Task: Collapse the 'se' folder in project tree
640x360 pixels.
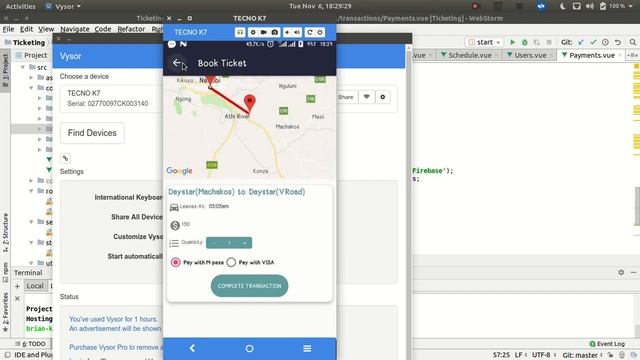Action: click(31, 222)
